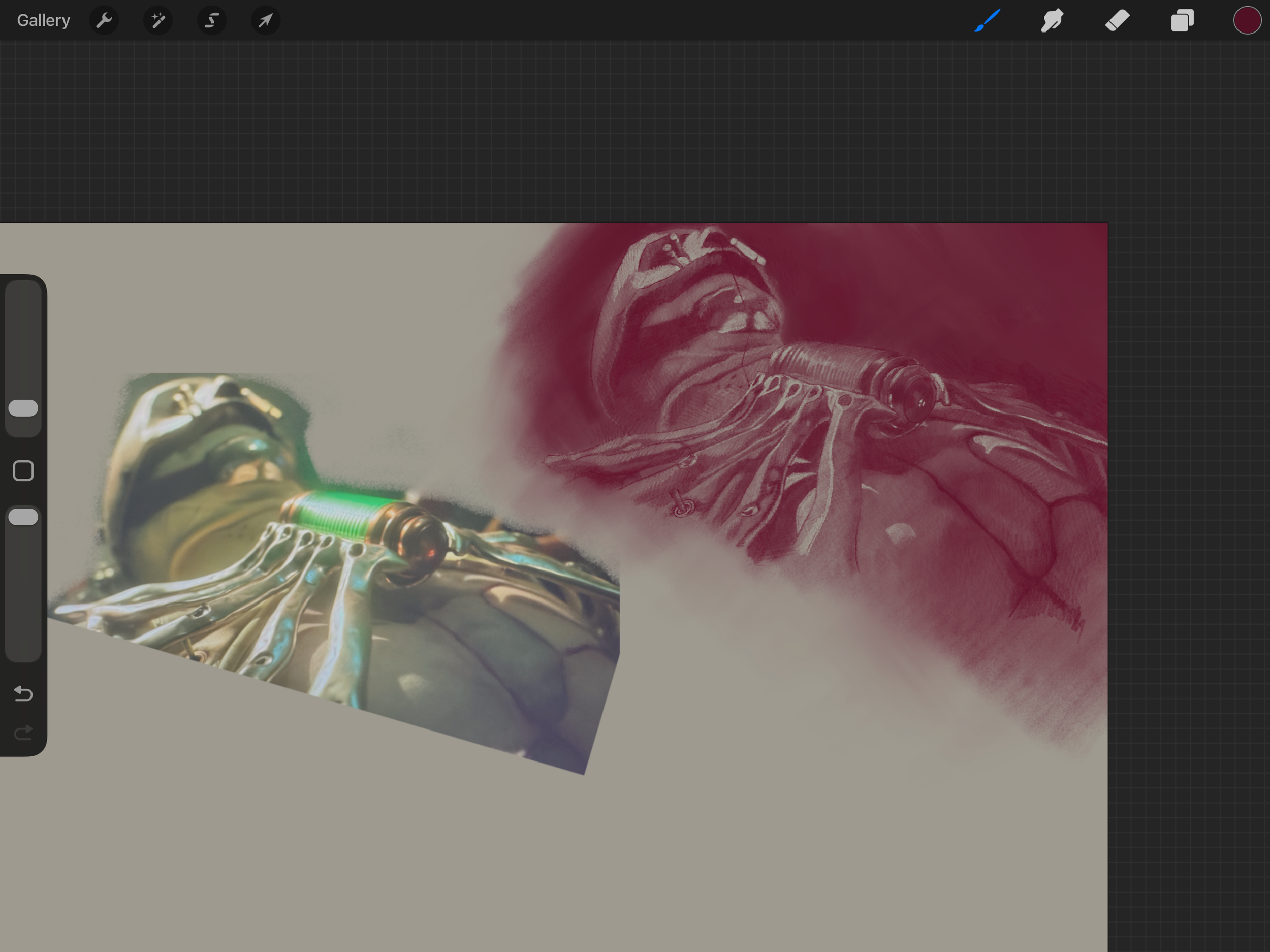This screenshot has width=1270, height=952.
Task: Click the brush opacity slider handle
Action: 23,517
